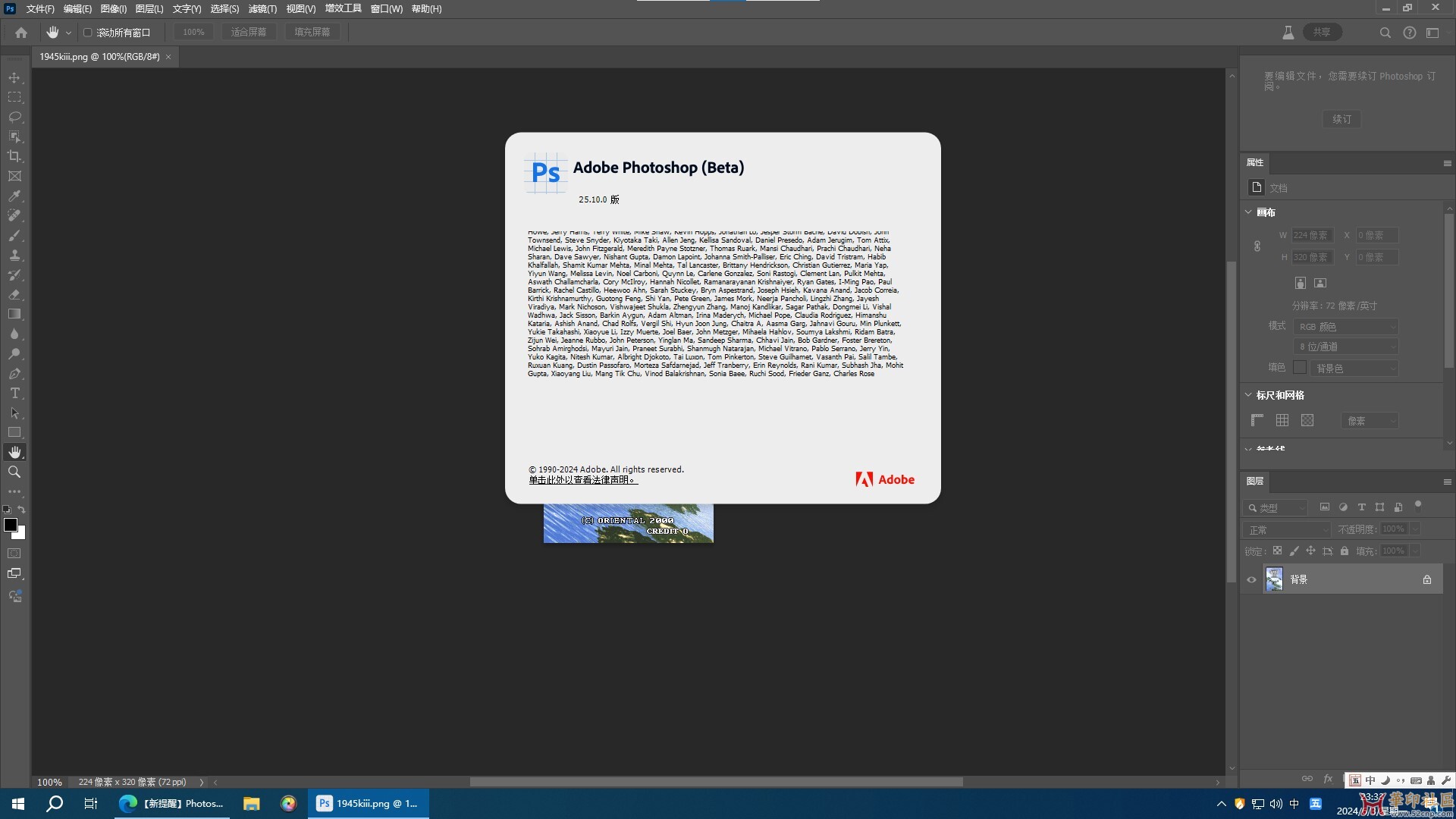This screenshot has width=1456, height=819.
Task: Open the 文件(F) menu
Action: click(x=40, y=9)
